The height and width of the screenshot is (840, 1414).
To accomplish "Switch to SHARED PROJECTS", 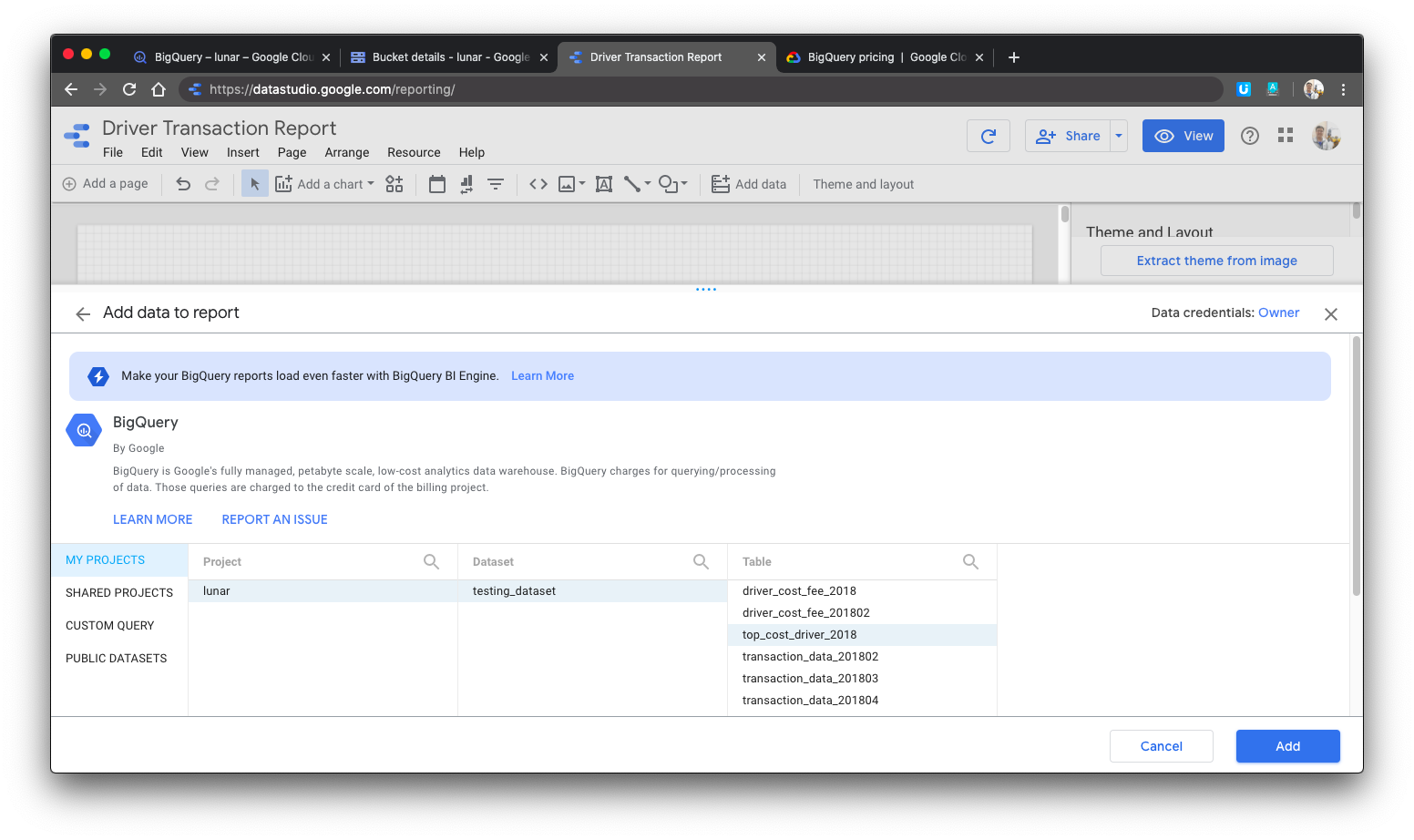I will click(118, 592).
